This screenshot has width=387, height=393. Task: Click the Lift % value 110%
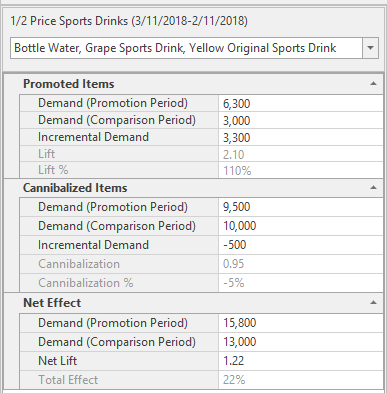[x=237, y=171]
